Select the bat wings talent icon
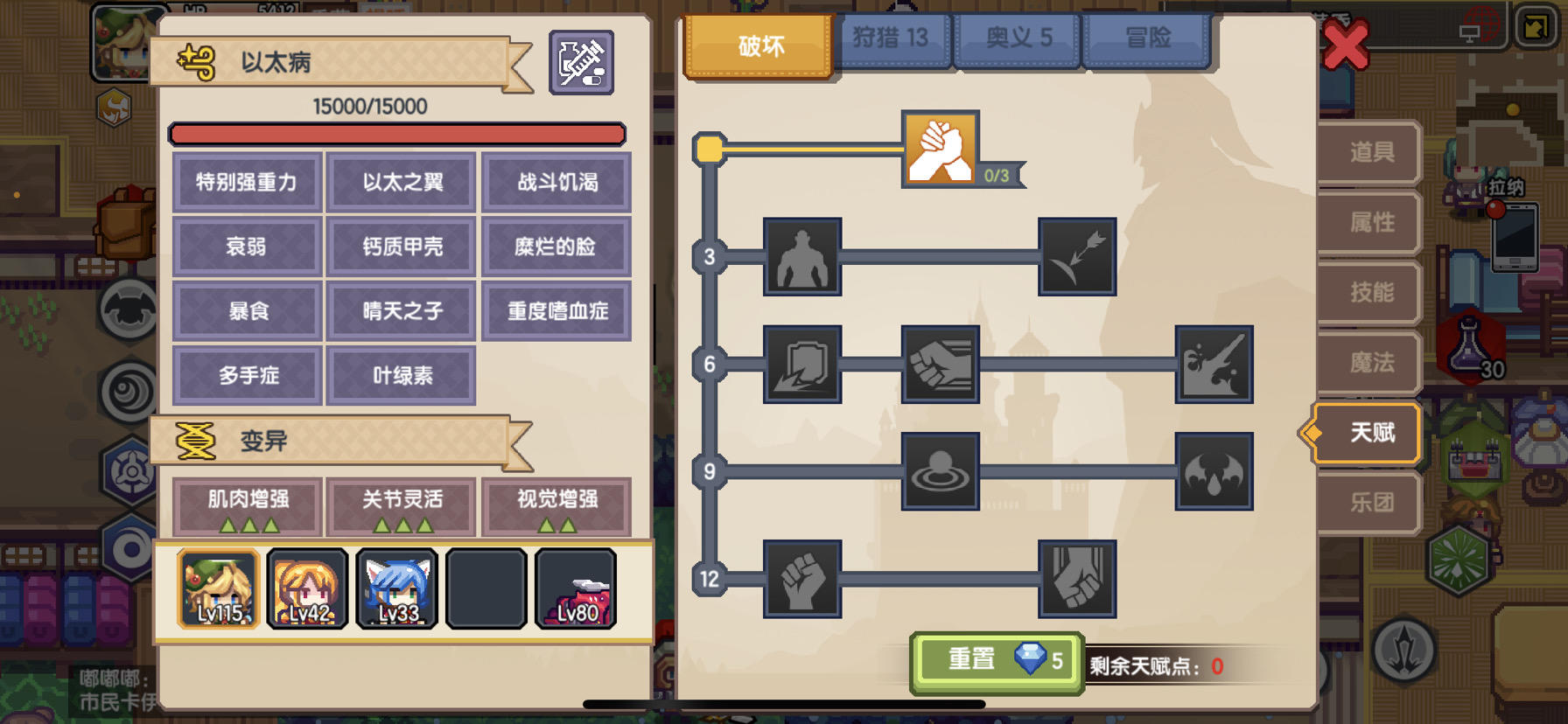Viewport: 1568px width, 724px height. 1214,472
